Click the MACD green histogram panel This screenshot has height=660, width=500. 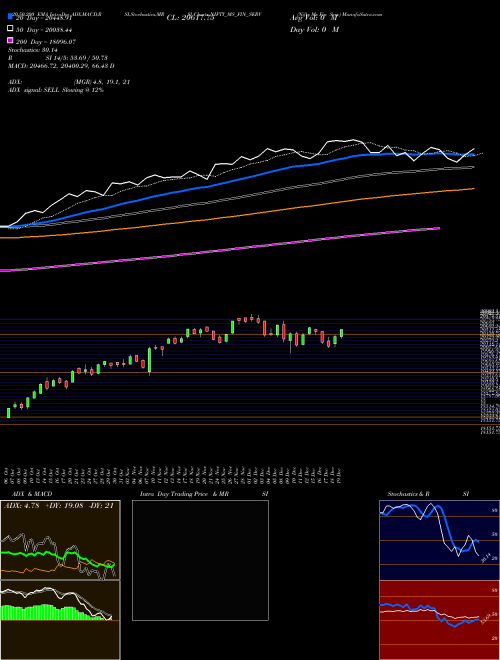[60, 620]
